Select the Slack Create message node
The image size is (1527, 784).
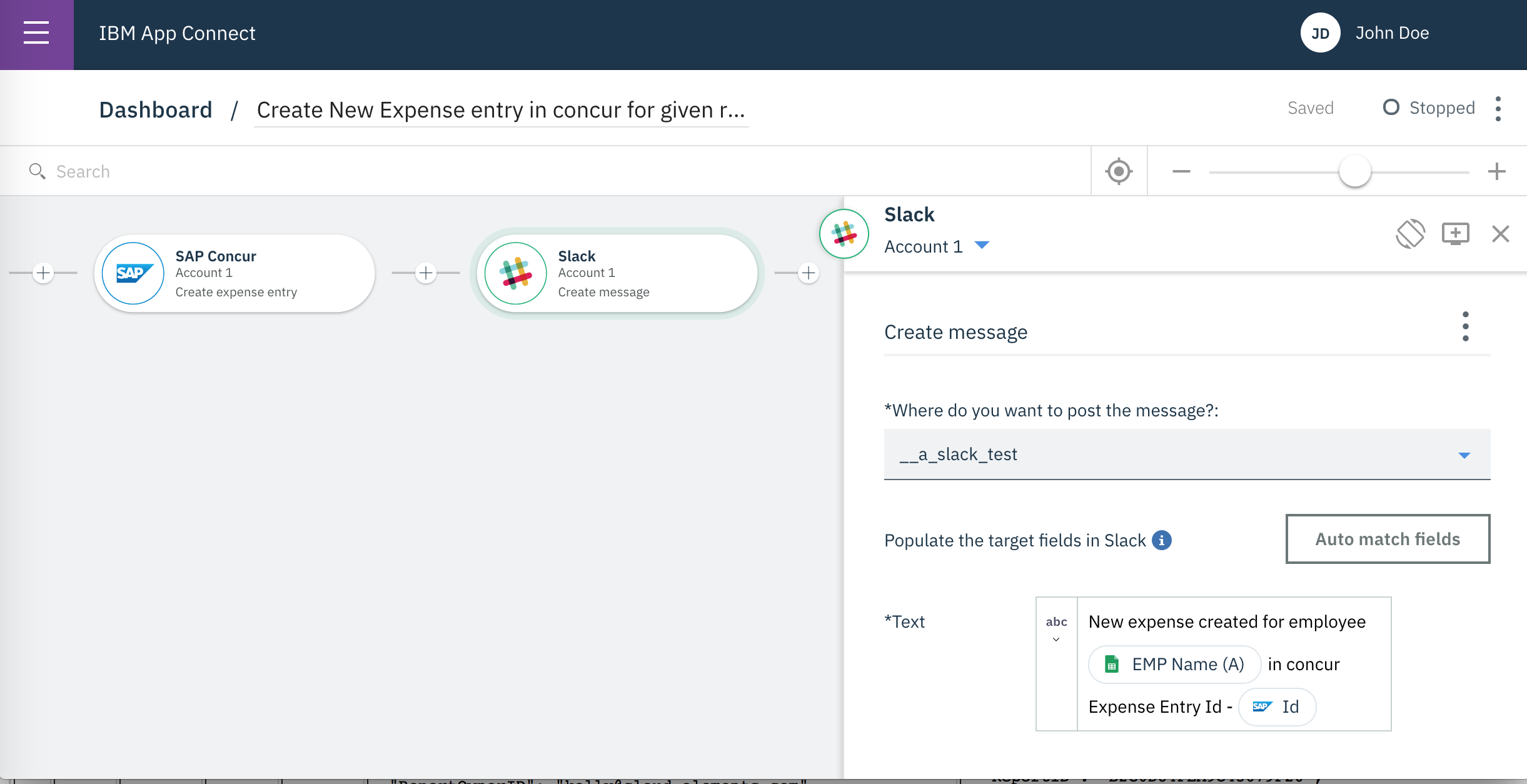pos(617,273)
